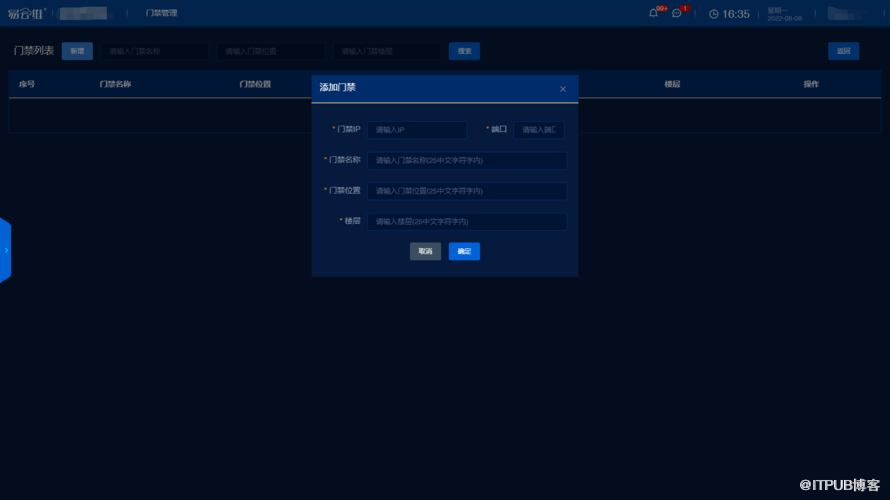Viewport: 890px width, 500px height.
Task: Click the 楼层 column header
Action: [x=672, y=84]
